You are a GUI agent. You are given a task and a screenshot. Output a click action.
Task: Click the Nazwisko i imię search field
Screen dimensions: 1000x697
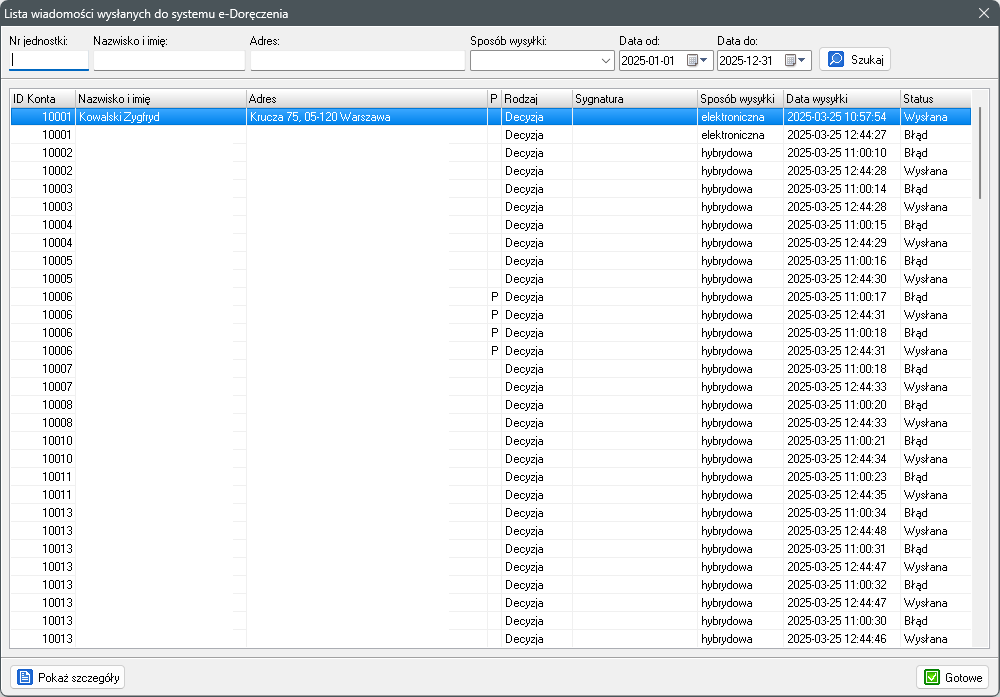(168, 61)
